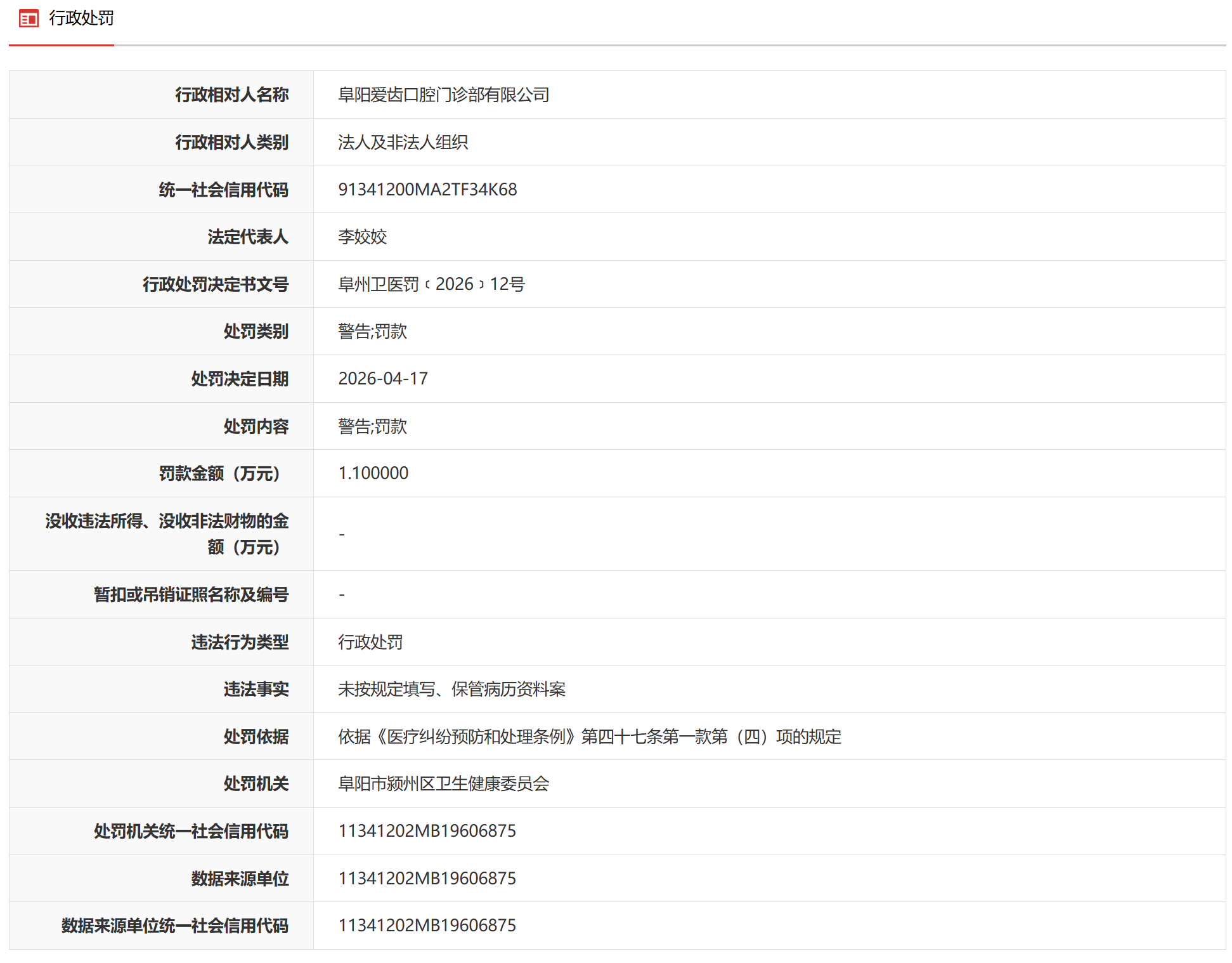Click document number 阜州卫医罚 2026 12号
The width and height of the screenshot is (1232, 963).
[431, 284]
